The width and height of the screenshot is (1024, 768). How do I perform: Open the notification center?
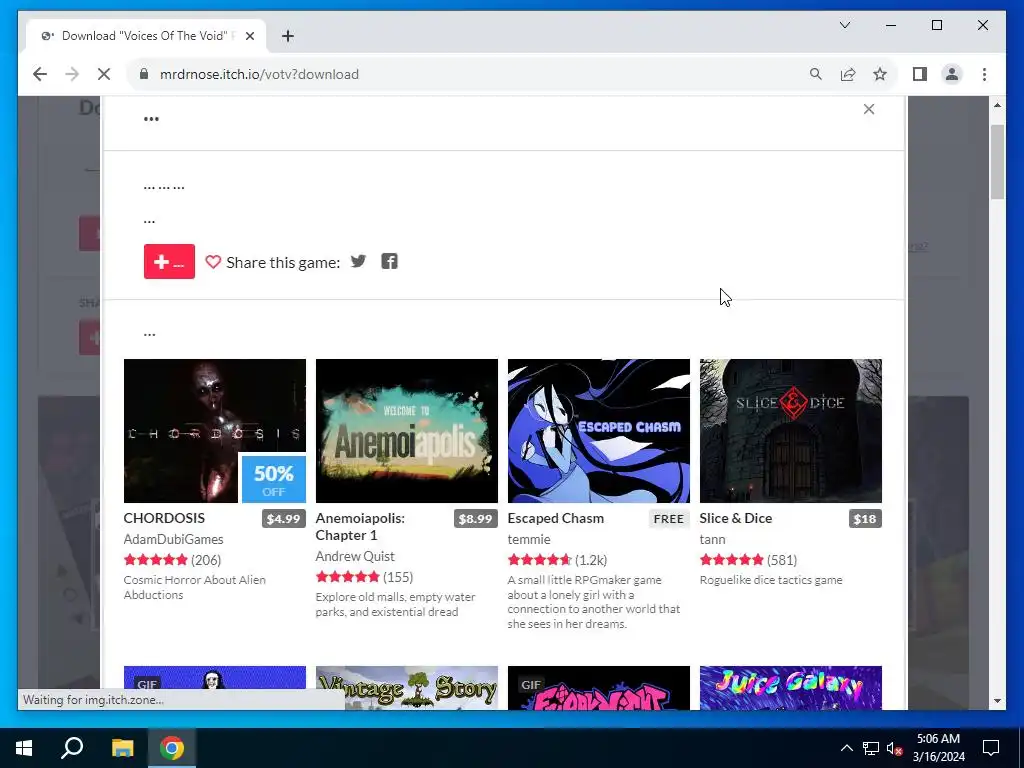pos(991,748)
